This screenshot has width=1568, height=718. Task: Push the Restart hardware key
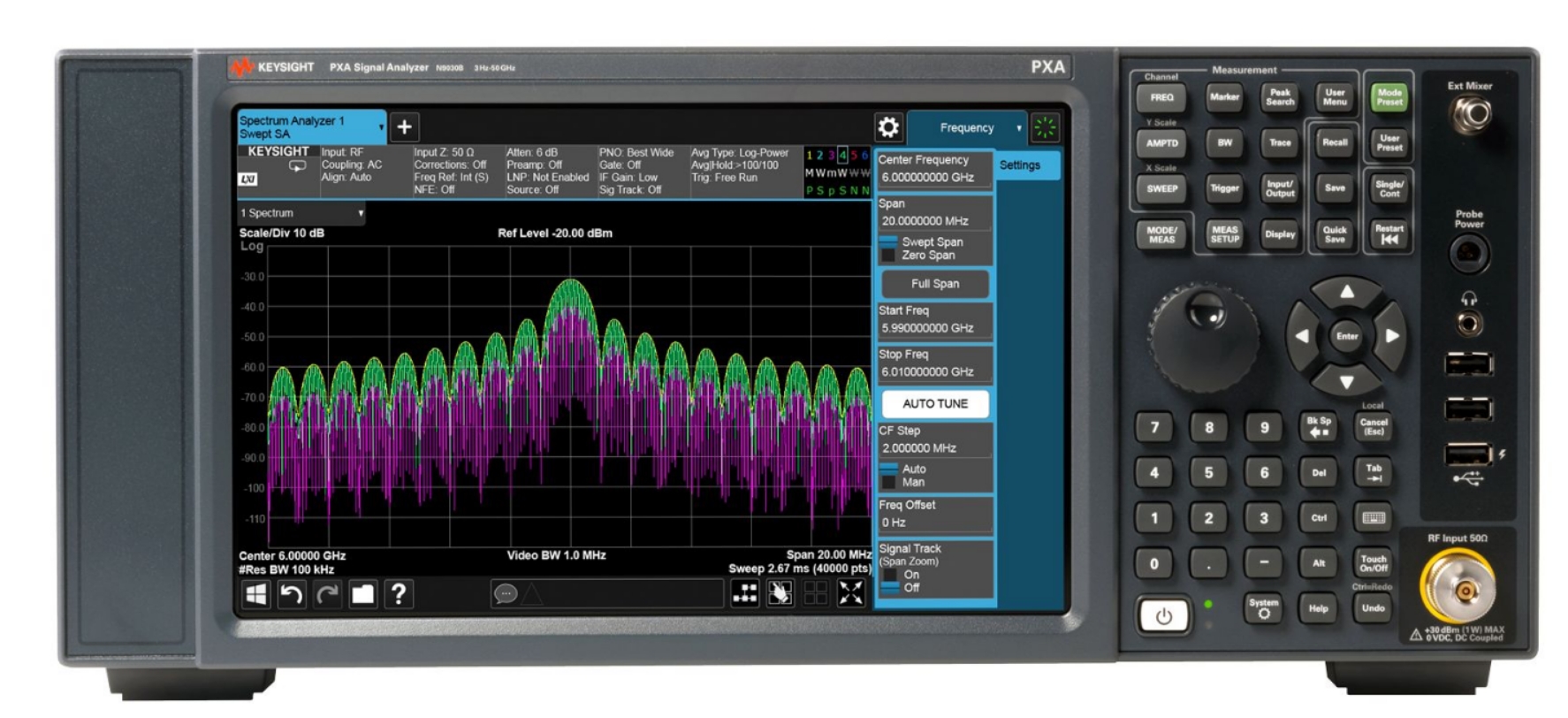tap(1389, 234)
